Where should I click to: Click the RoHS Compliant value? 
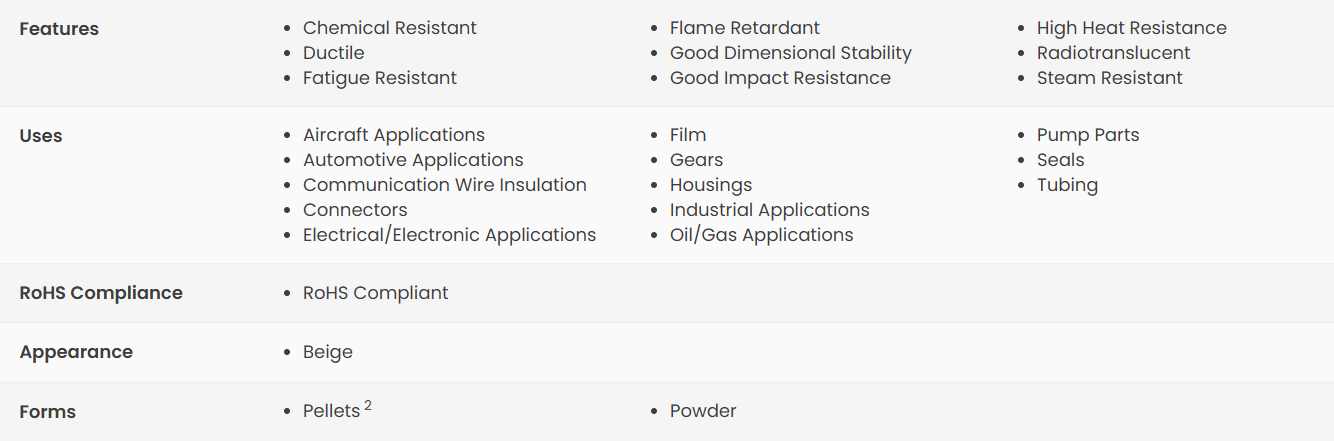376,293
